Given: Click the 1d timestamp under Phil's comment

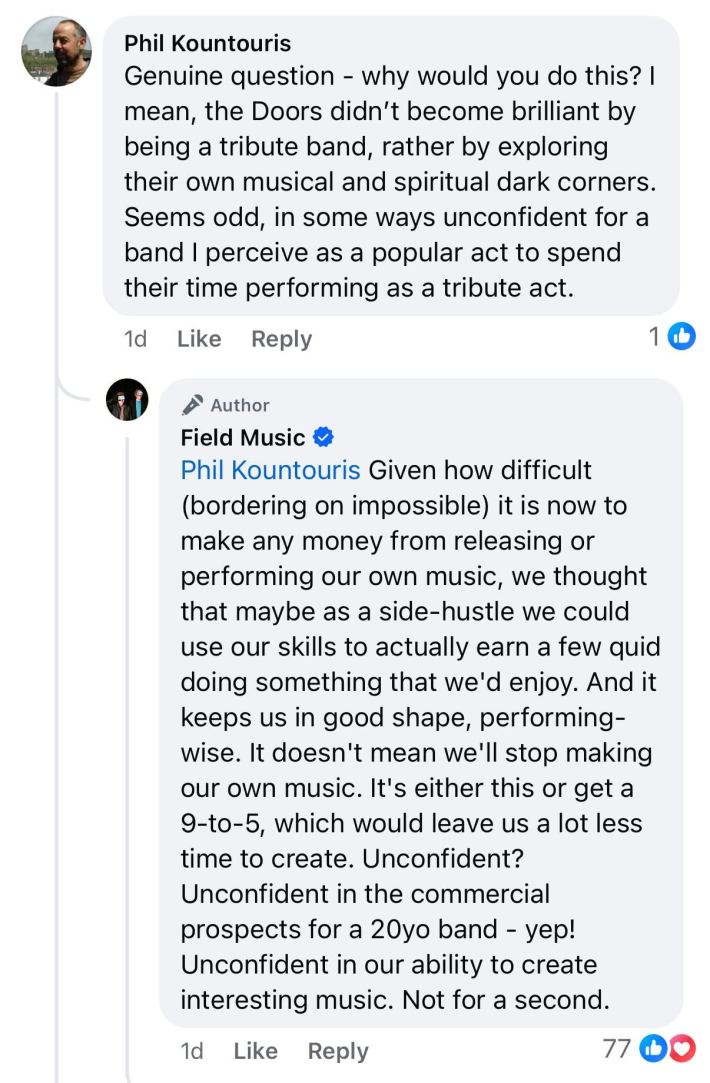Looking at the screenshot, I should 135,339.
